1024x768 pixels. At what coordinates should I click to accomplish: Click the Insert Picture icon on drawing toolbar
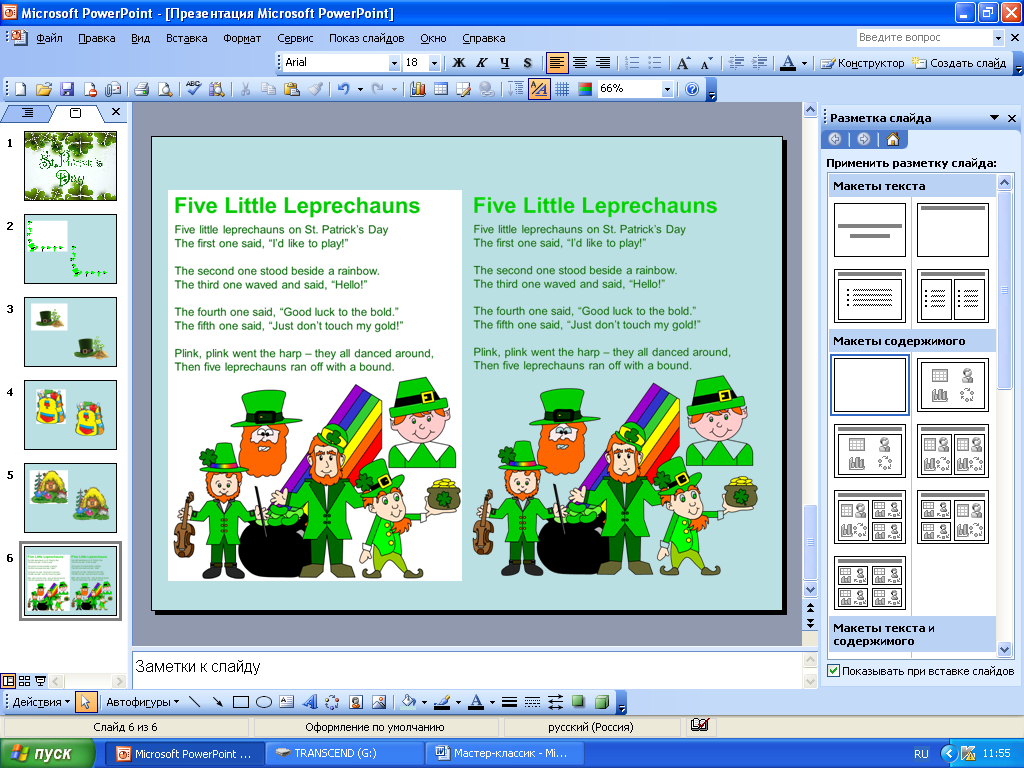coord(379,702)
